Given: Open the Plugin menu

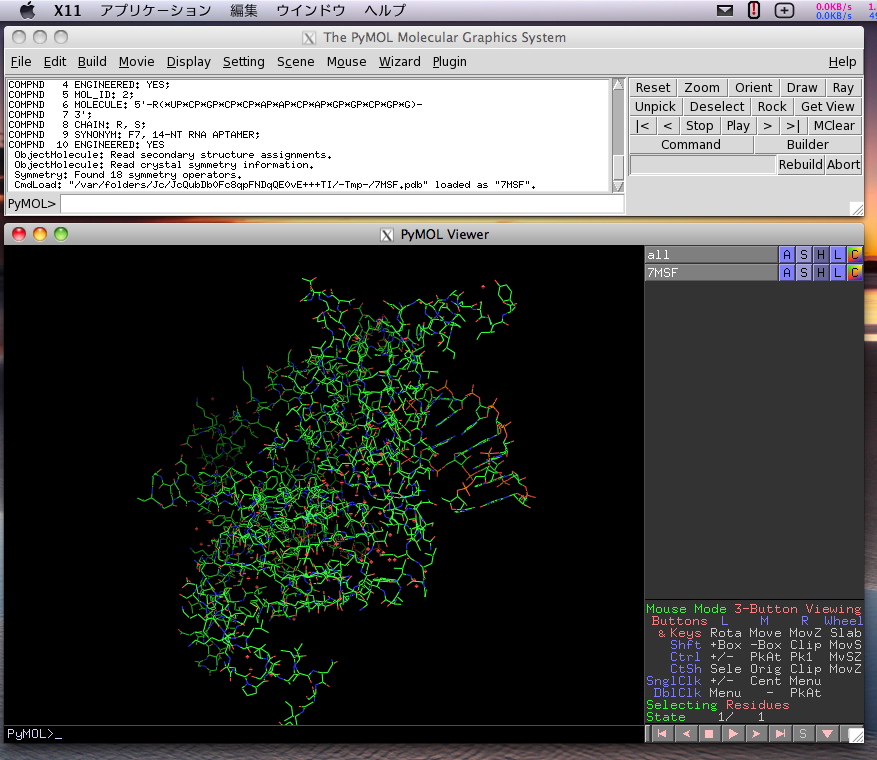Looking at the screenshot, I should [x=449, y=62].
